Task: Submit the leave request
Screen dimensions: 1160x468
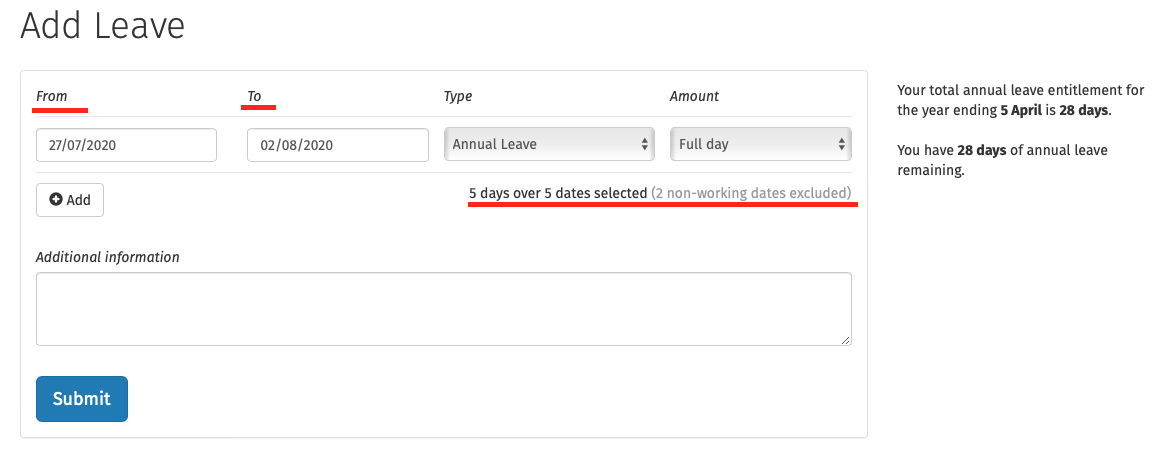Action: (x=82, y=399)
